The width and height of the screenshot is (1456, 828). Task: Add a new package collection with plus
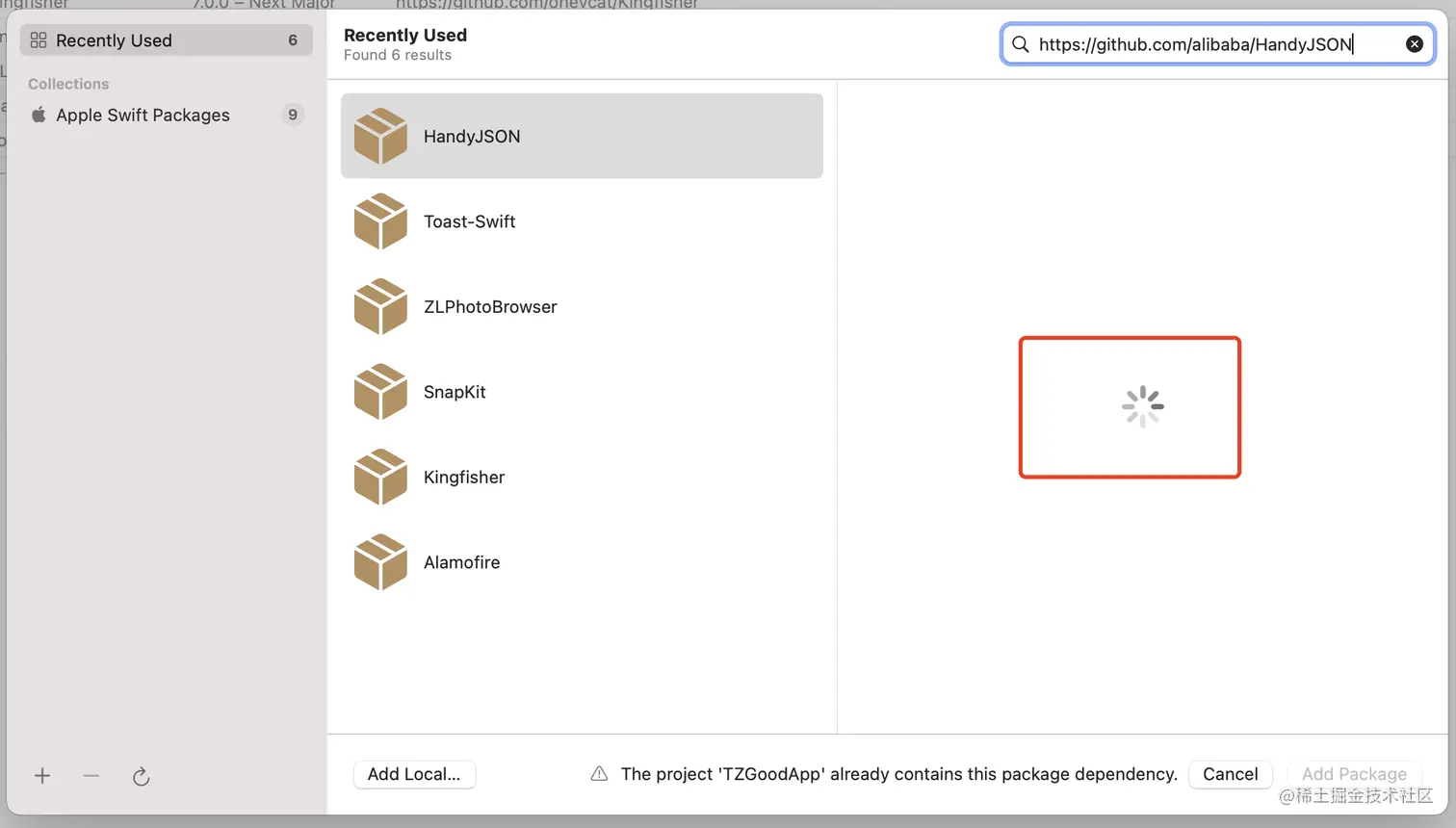pos(42,776)
